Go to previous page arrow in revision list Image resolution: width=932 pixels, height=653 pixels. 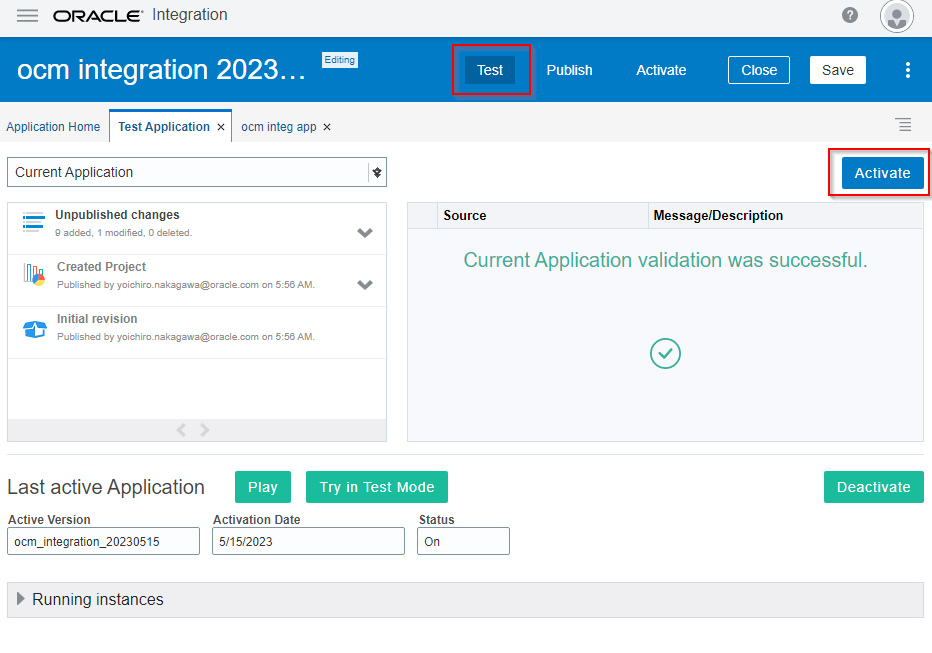coord(181,430)
